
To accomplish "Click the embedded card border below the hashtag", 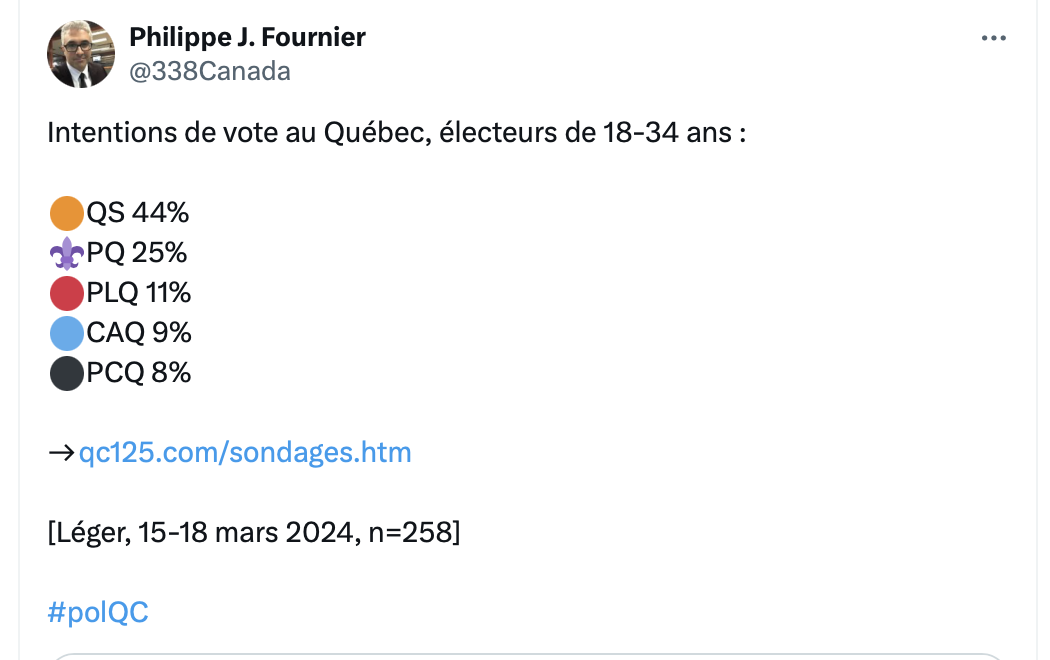I will coord(528,656).
